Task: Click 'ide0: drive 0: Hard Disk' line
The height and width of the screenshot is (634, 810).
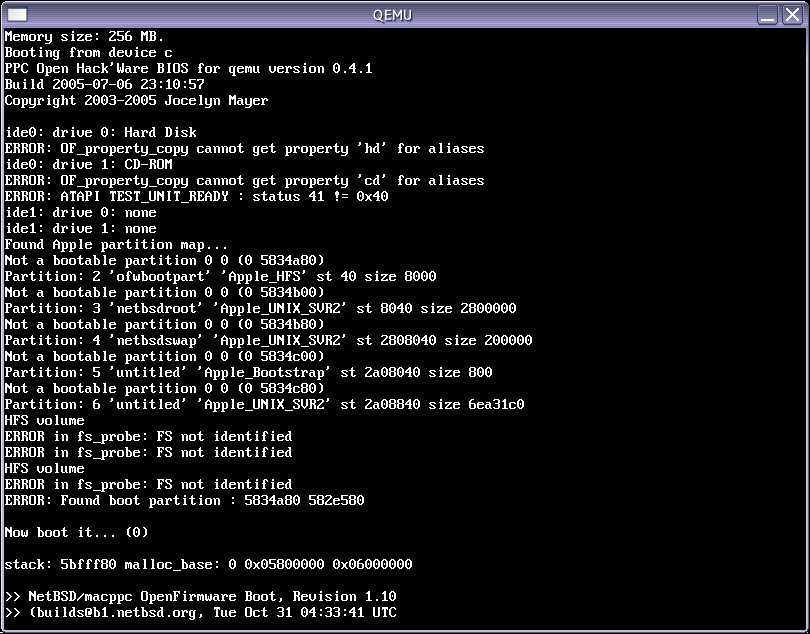Action: pyautogui.click(x=100, y=132)
